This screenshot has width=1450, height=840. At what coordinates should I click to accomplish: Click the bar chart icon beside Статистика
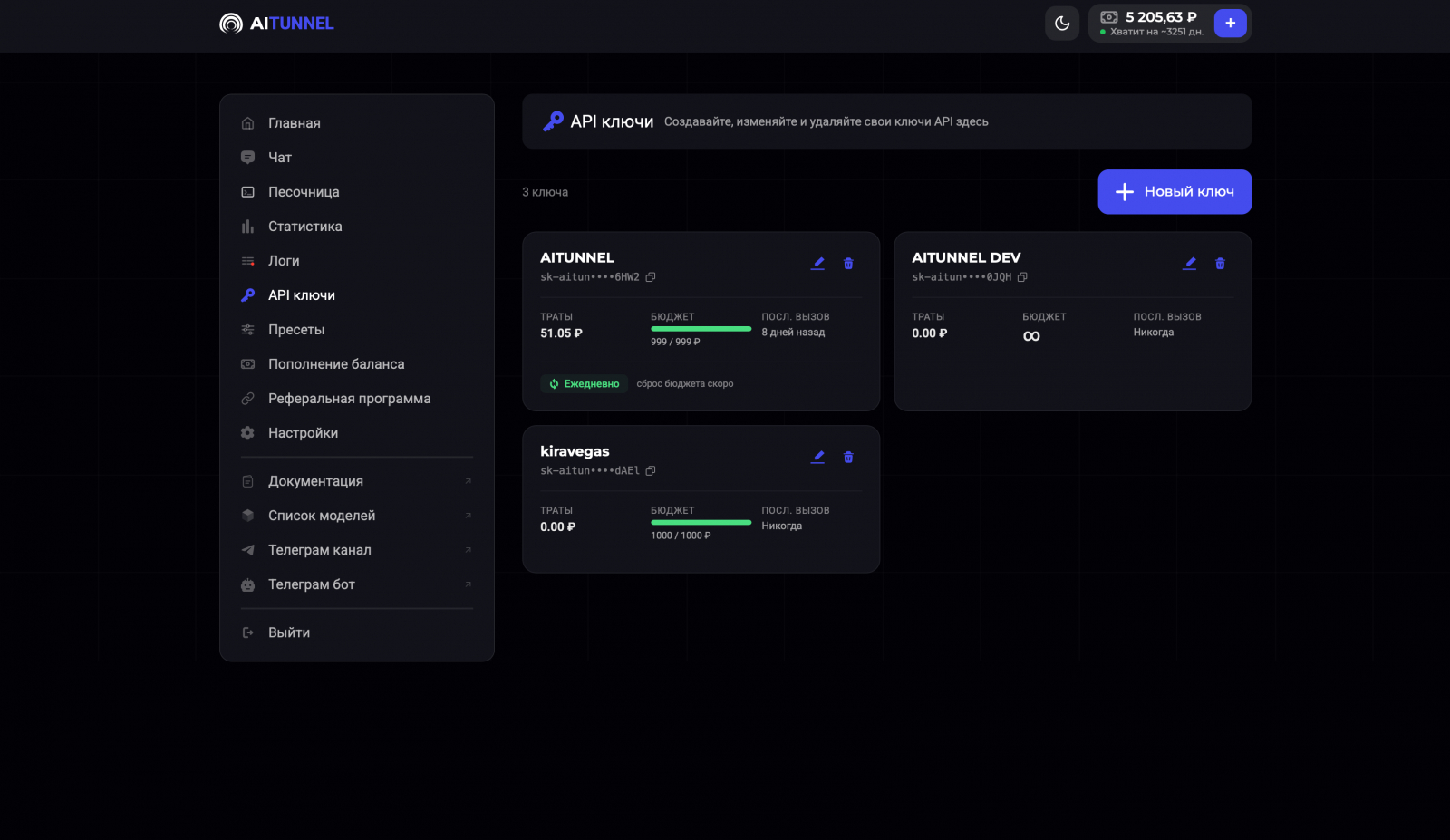247,227
